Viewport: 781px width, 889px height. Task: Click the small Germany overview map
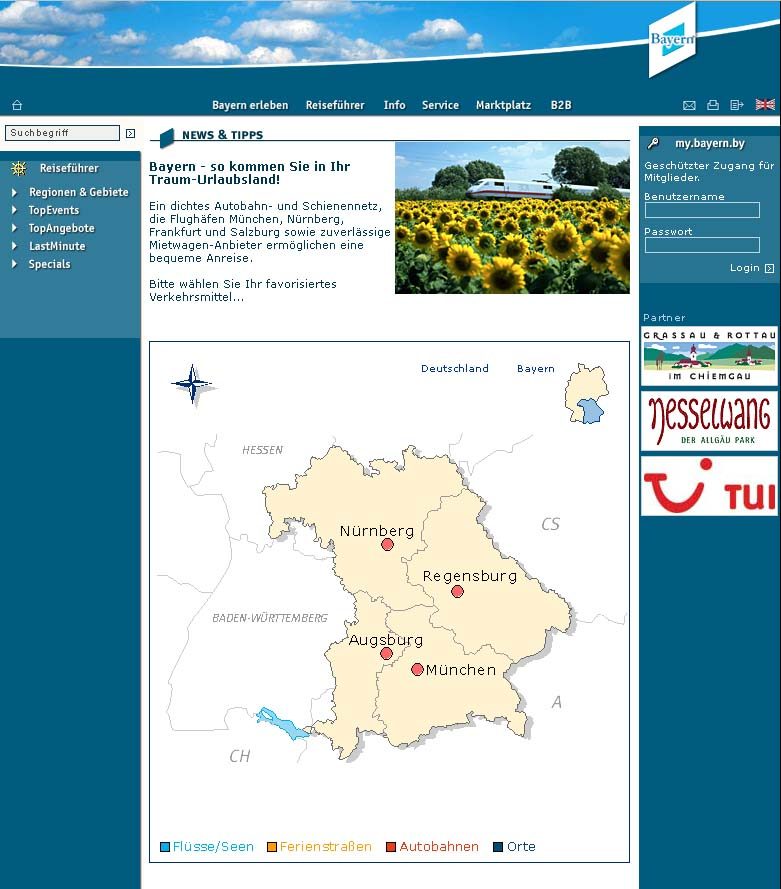coord(587,393)
